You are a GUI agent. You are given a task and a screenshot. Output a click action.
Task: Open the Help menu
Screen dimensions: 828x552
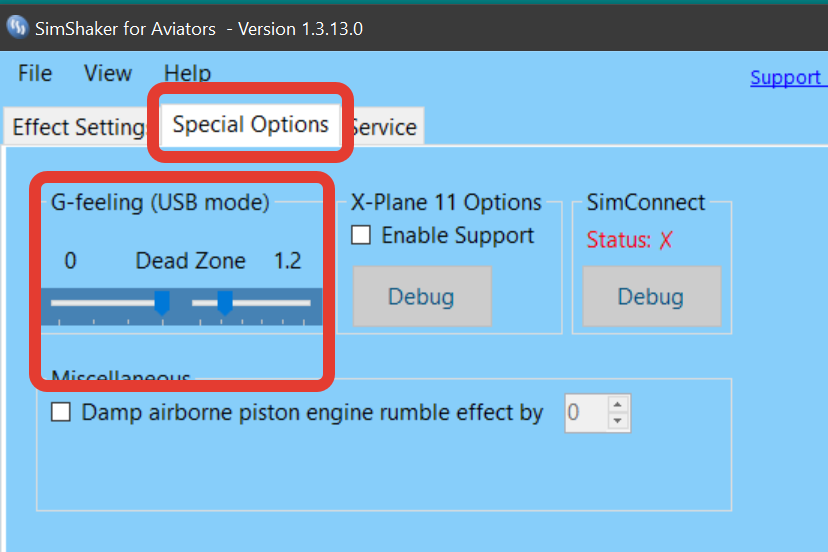[x=187, y=73]
